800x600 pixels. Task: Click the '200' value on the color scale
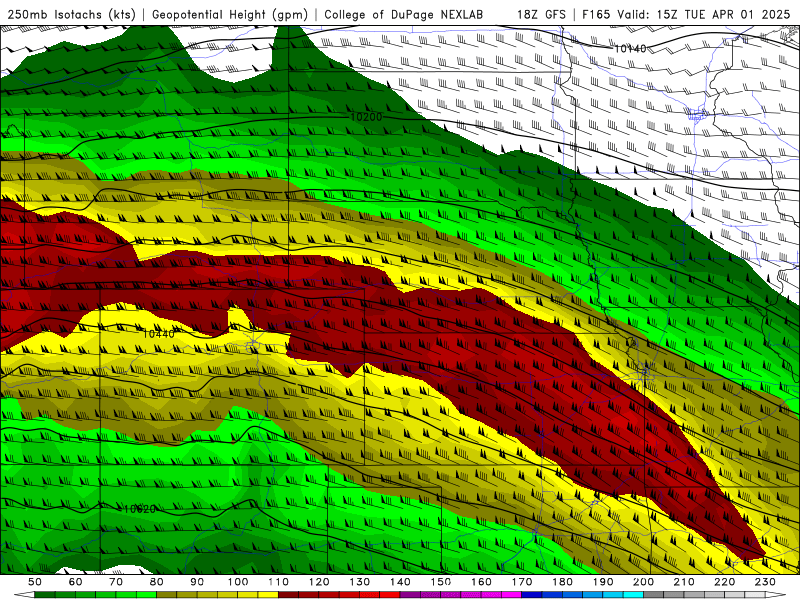(x=643, y=582)
